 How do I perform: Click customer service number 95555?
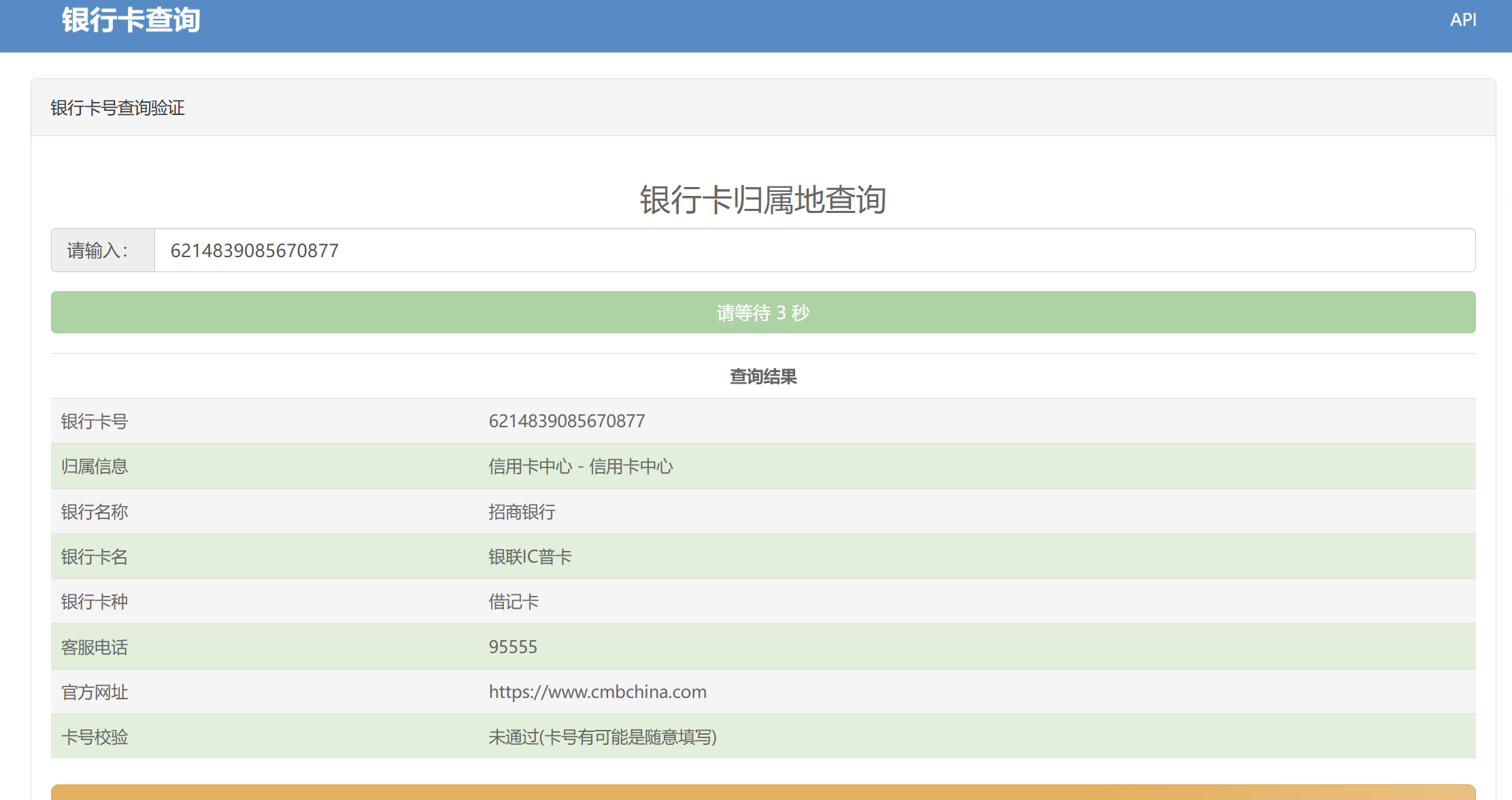pyautogui.click(x=513, y=647)
